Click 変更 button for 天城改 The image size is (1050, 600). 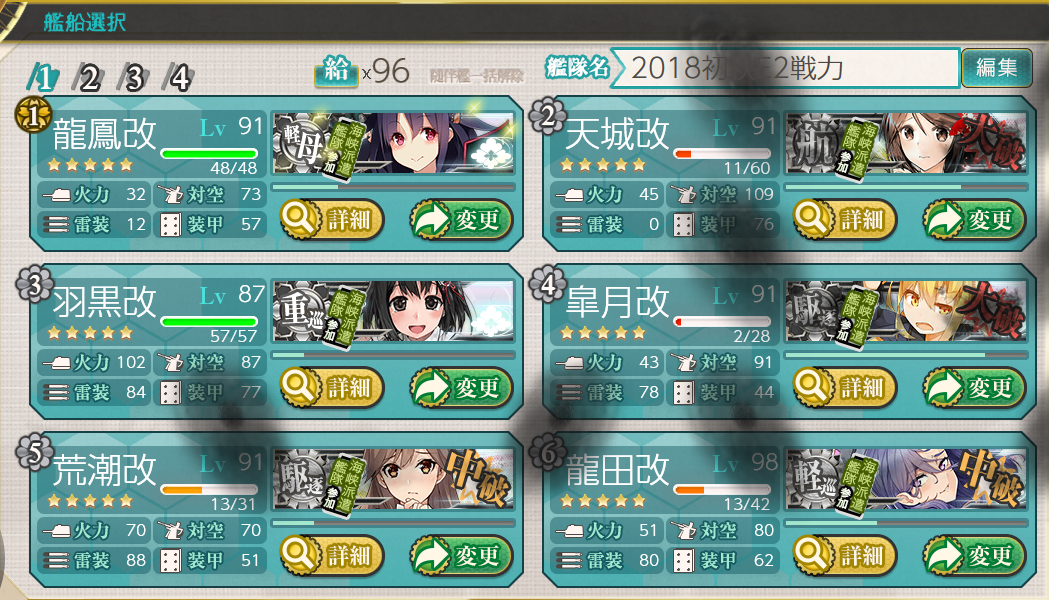tap(975, 220)
